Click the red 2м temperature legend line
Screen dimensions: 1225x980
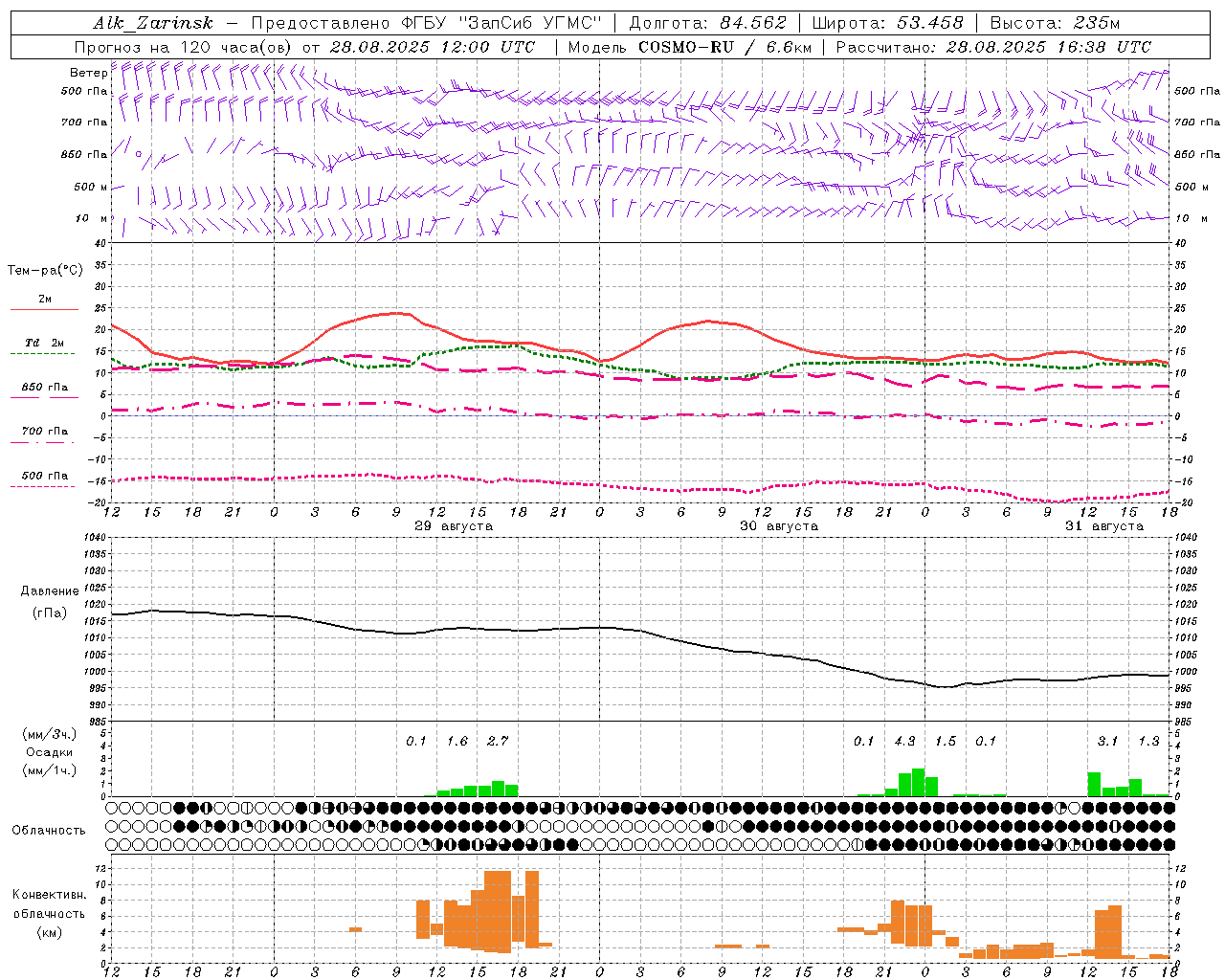pos(44,309)
